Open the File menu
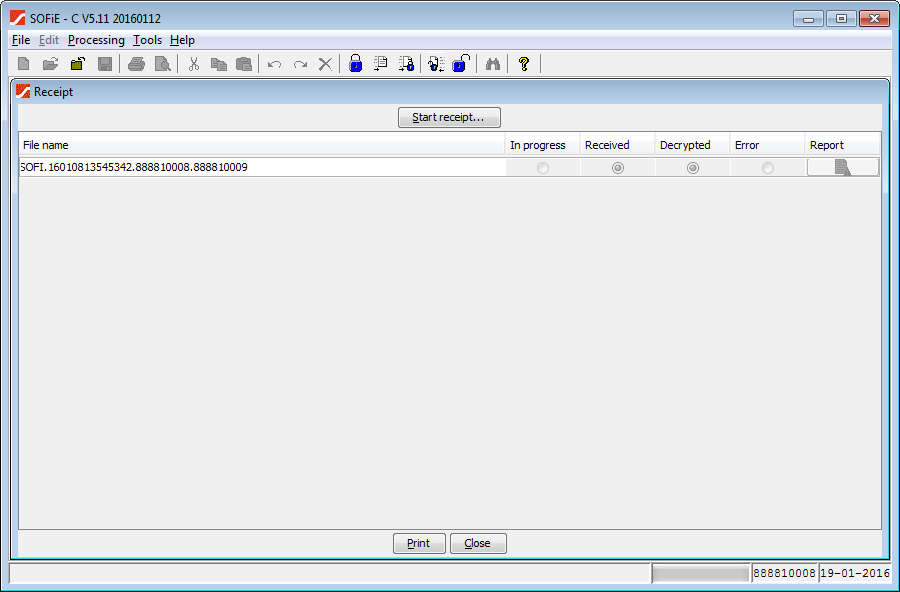Screen dimensions: 900x592 pos(21,40)
